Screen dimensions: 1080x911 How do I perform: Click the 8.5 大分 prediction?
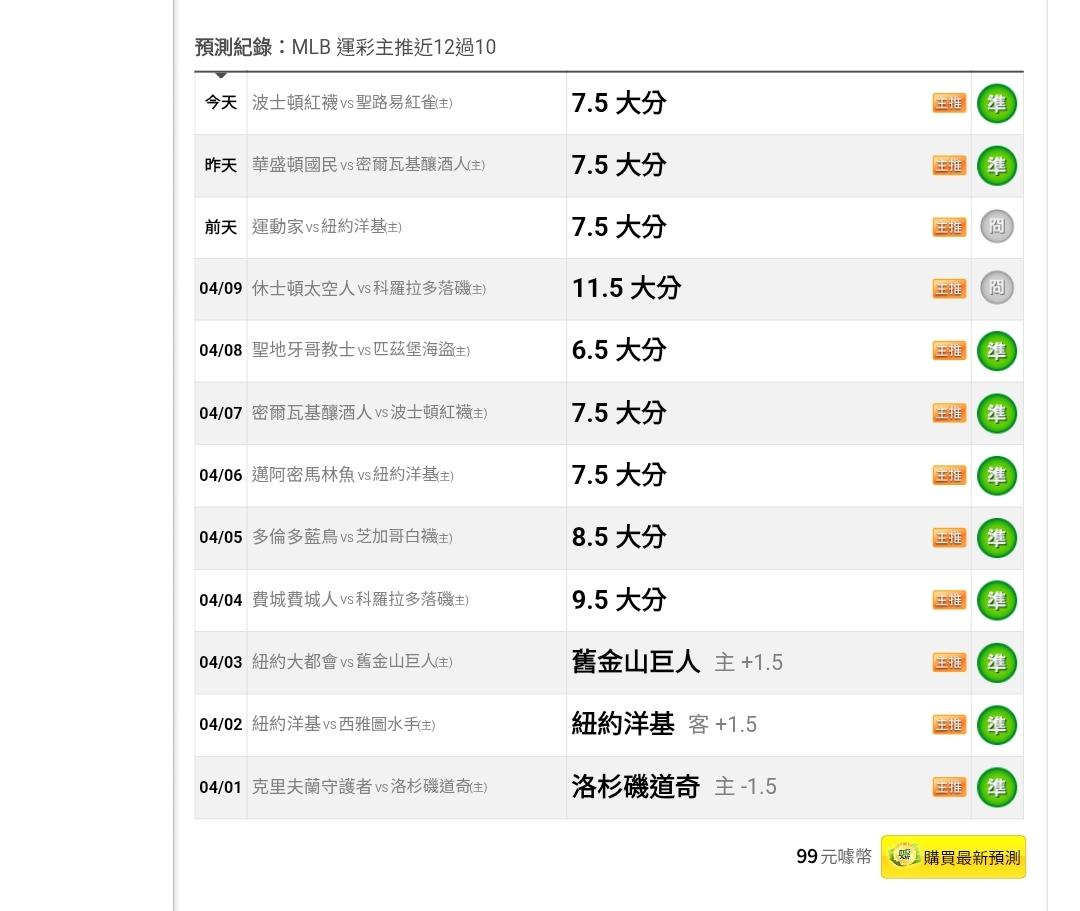pos(619,537)
